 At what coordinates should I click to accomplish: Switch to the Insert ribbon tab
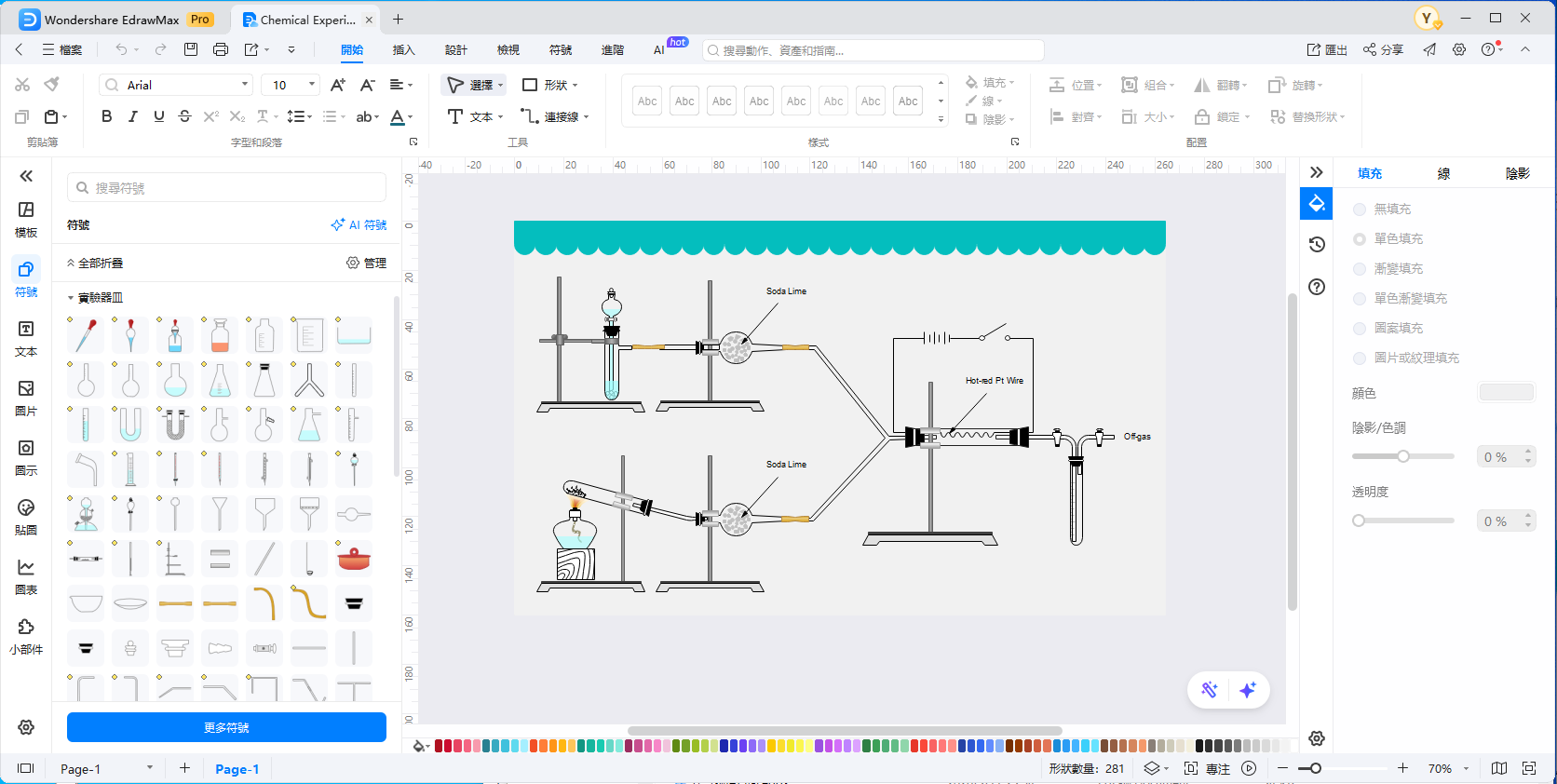click(x=403, y=50)
